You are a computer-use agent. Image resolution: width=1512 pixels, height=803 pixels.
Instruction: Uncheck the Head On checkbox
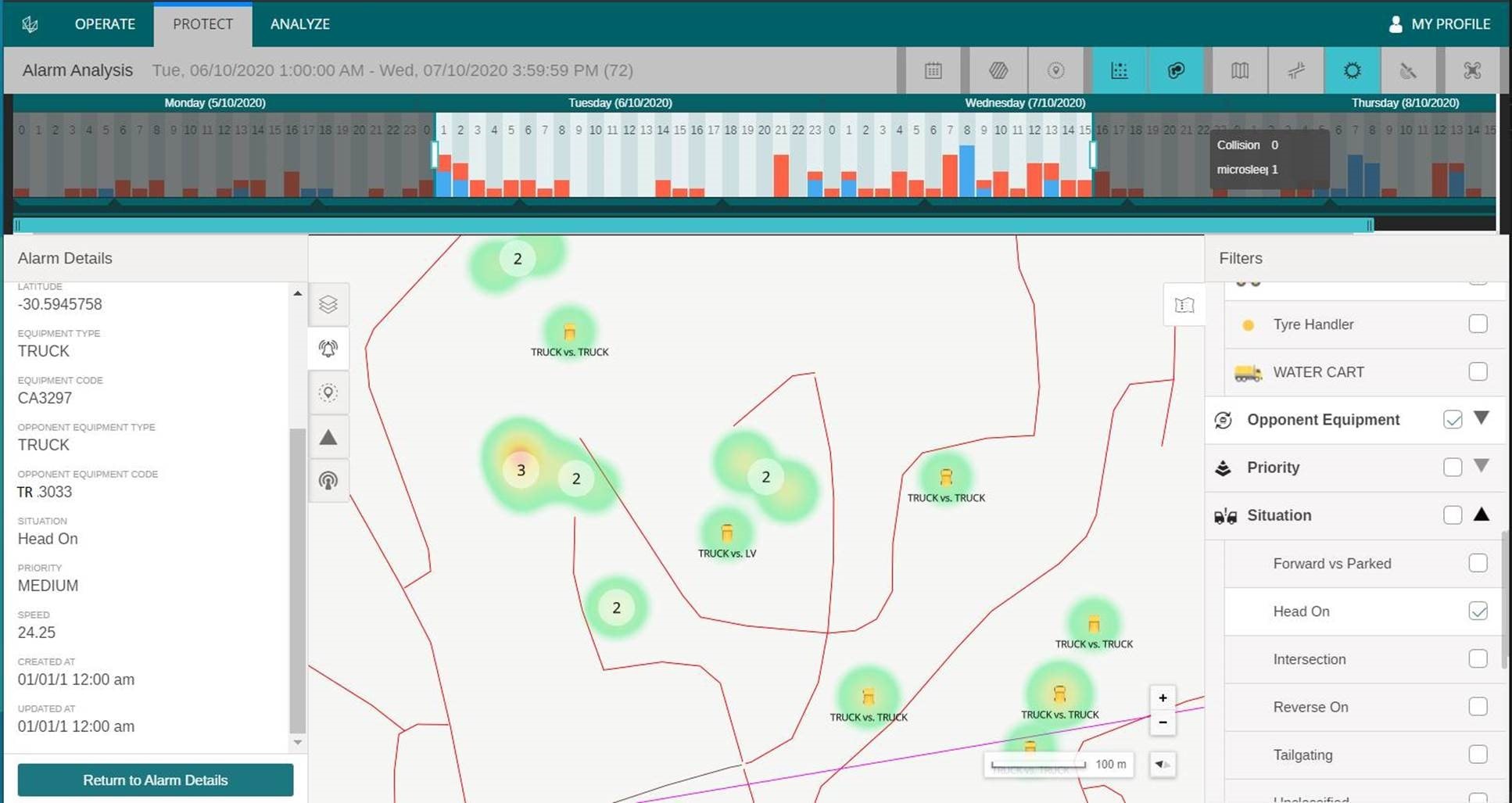(1478, 611)
